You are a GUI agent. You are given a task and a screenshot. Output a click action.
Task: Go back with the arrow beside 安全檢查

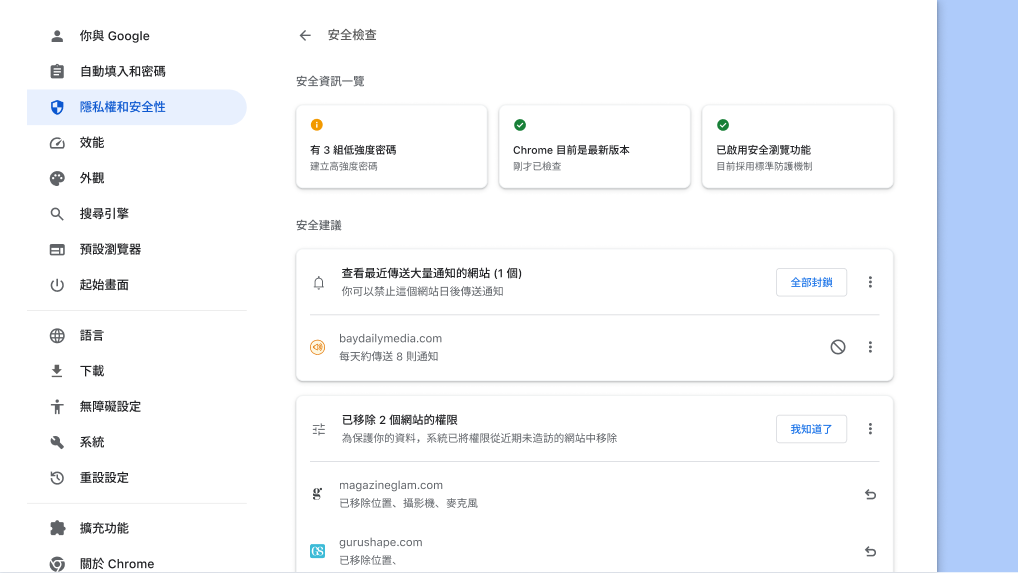click(x=304, y=36)
